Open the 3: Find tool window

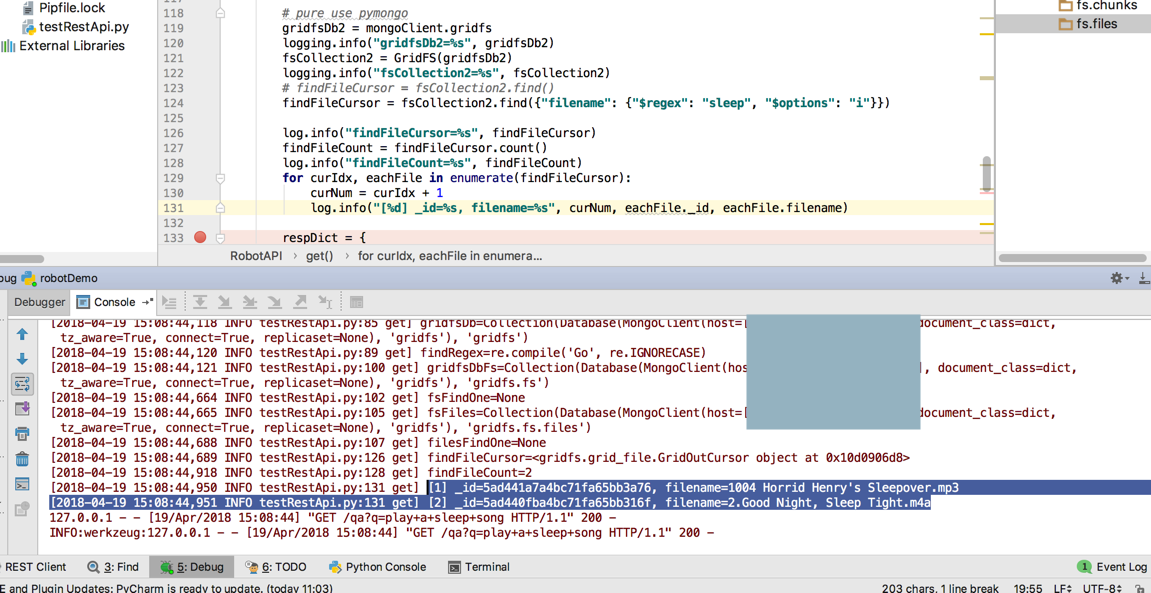(x=113, y=567)
